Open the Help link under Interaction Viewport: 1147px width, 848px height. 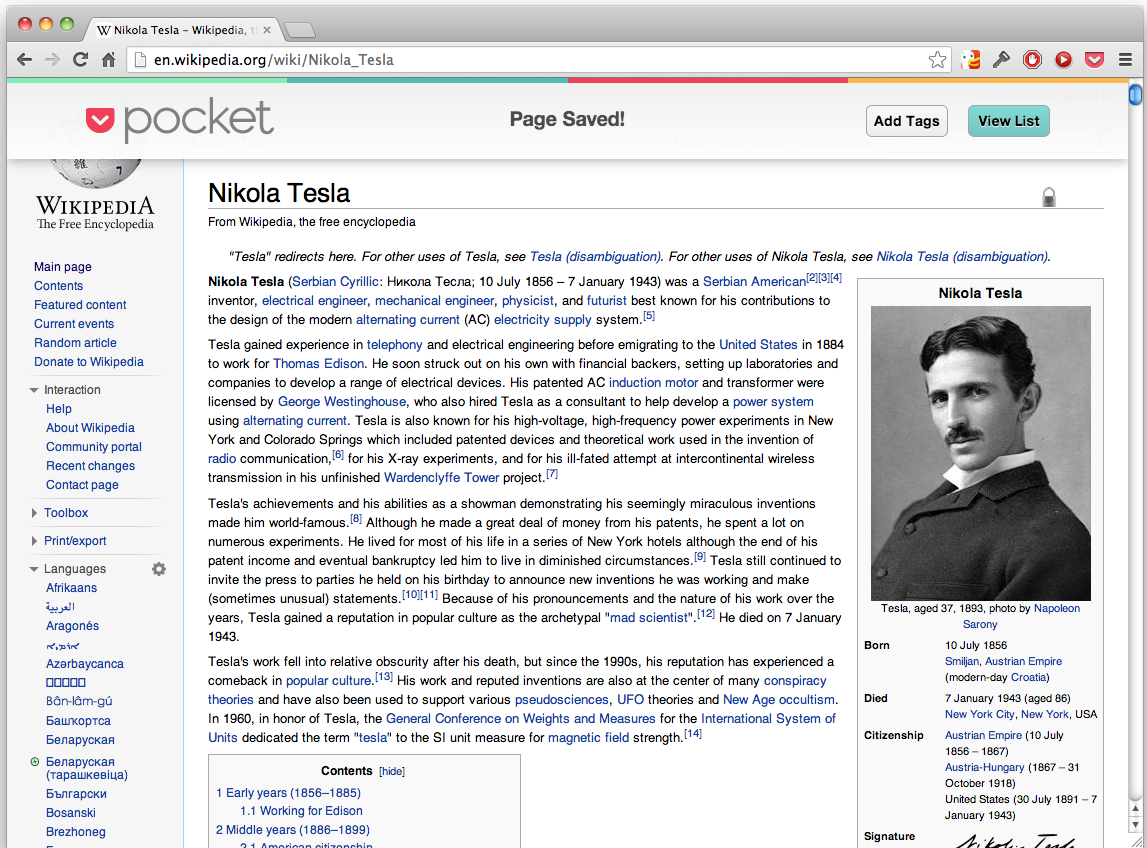point(59,409)
